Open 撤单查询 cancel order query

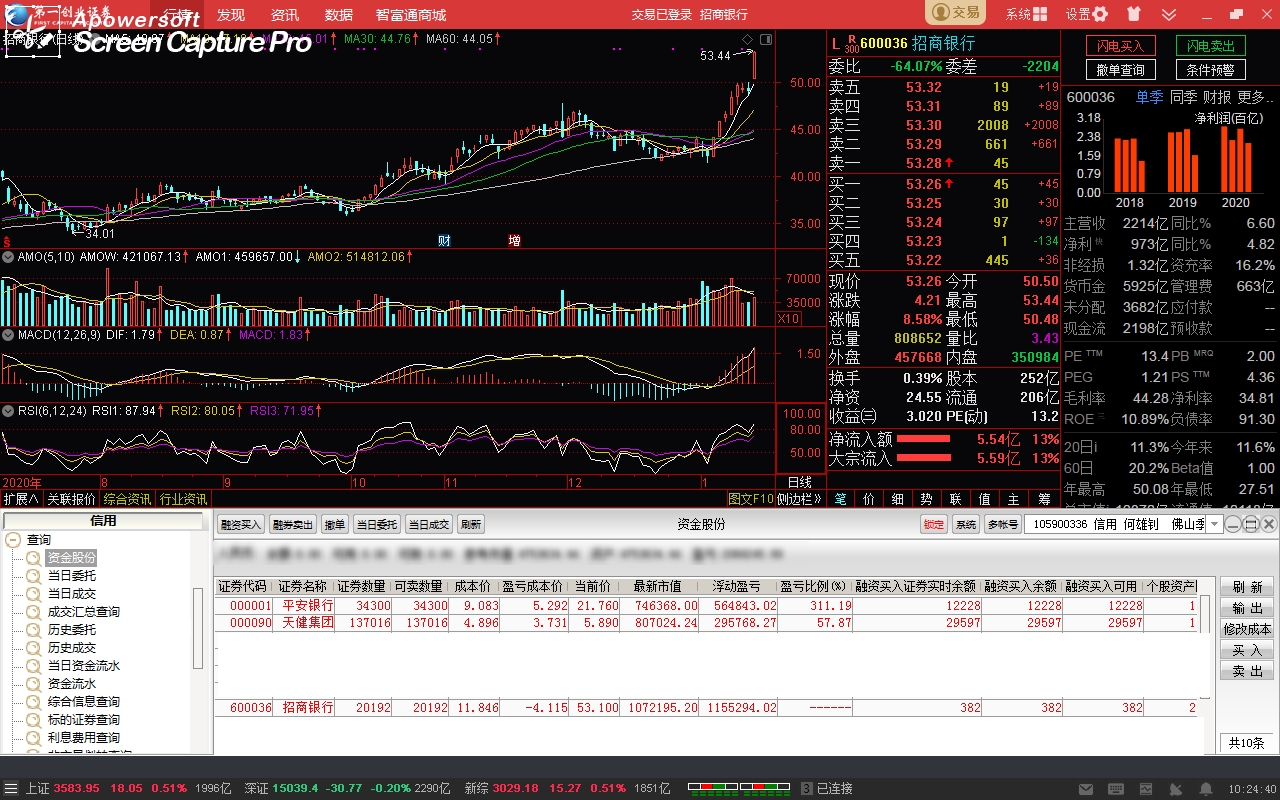[1121, 70]
